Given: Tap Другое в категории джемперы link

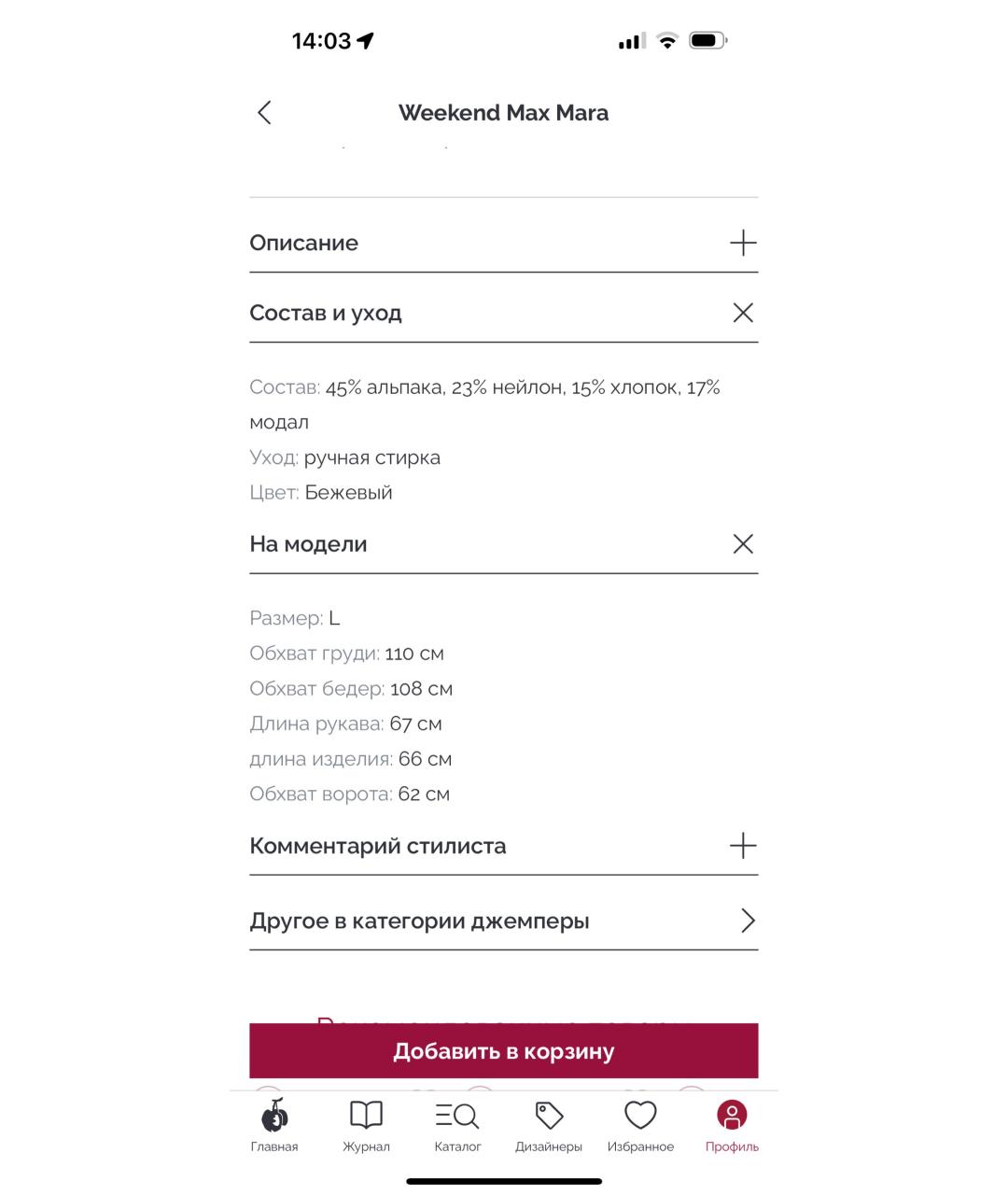Looking at the screenshot, I should click(x=419, y=921).
